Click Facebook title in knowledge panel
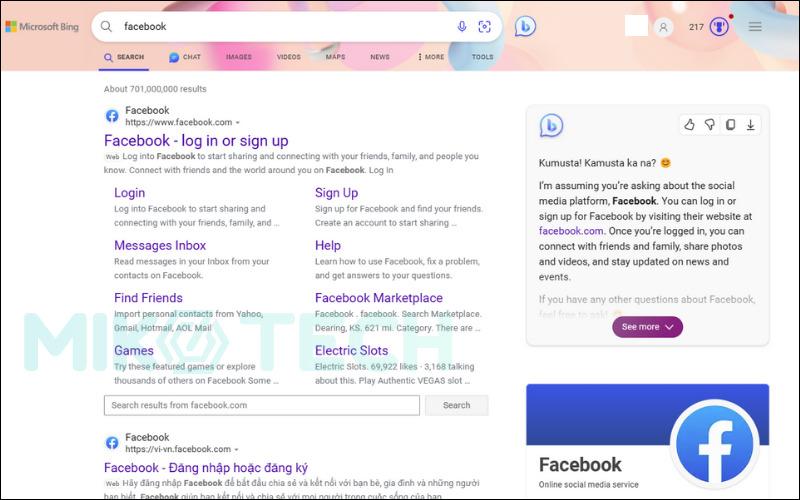Screen dimensions: 800x500 tap(580, 465)
